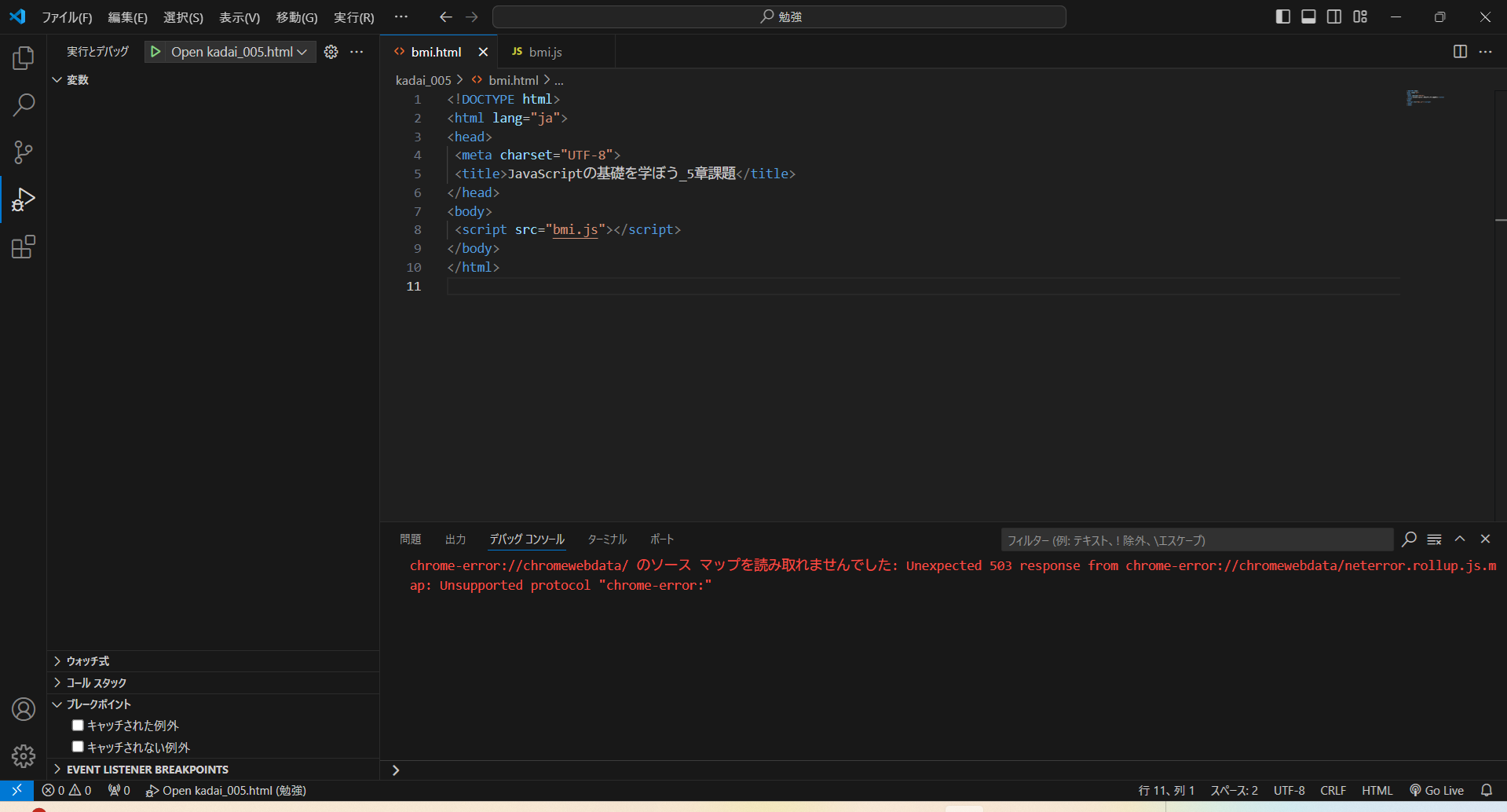Click the command center search box 勉強
Viewport: 1507px width, 812px height.
(779, 16)
